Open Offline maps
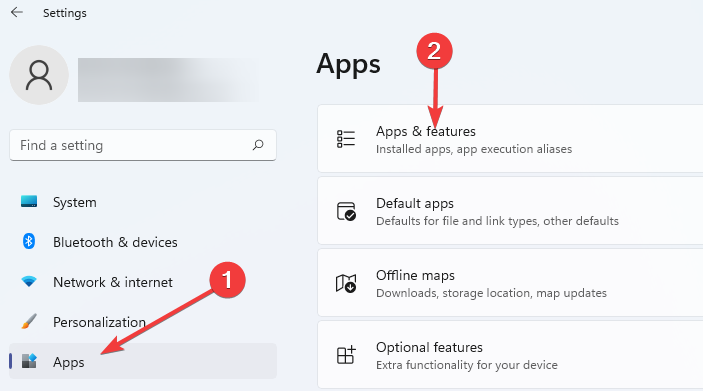Screen dimensions: 703x391 (510, 282)
